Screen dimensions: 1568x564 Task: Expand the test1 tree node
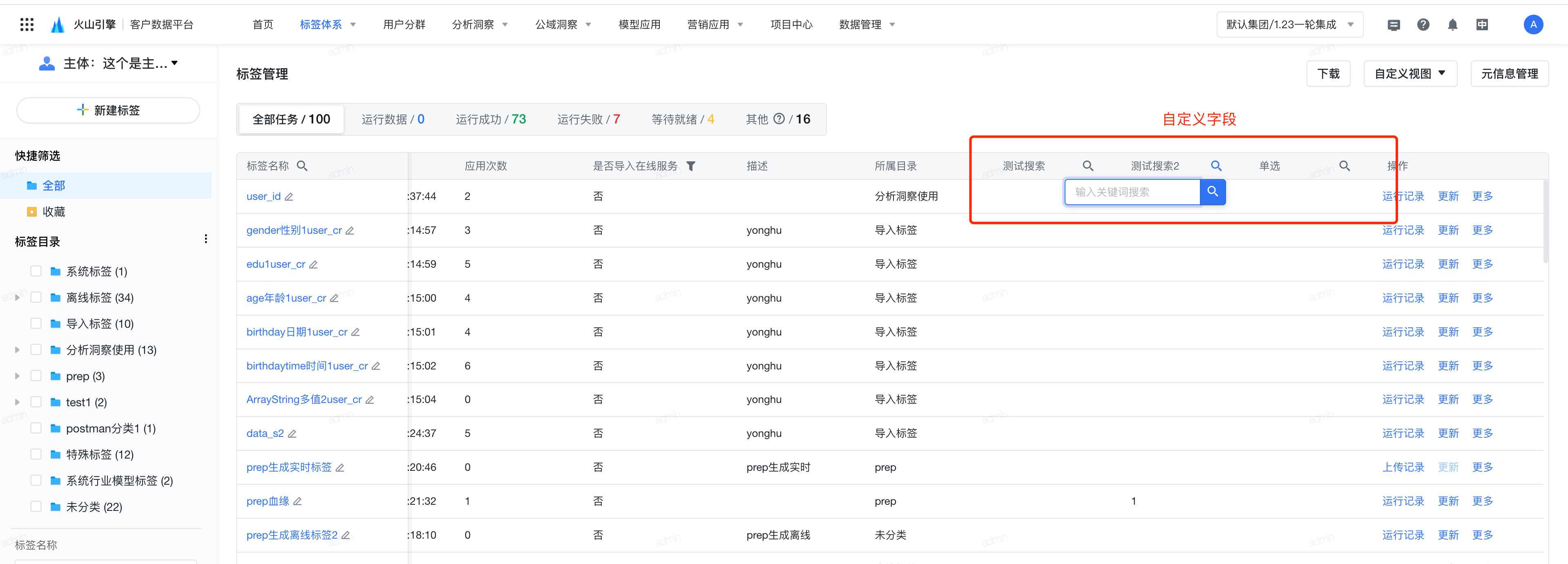tap(17, 402)
